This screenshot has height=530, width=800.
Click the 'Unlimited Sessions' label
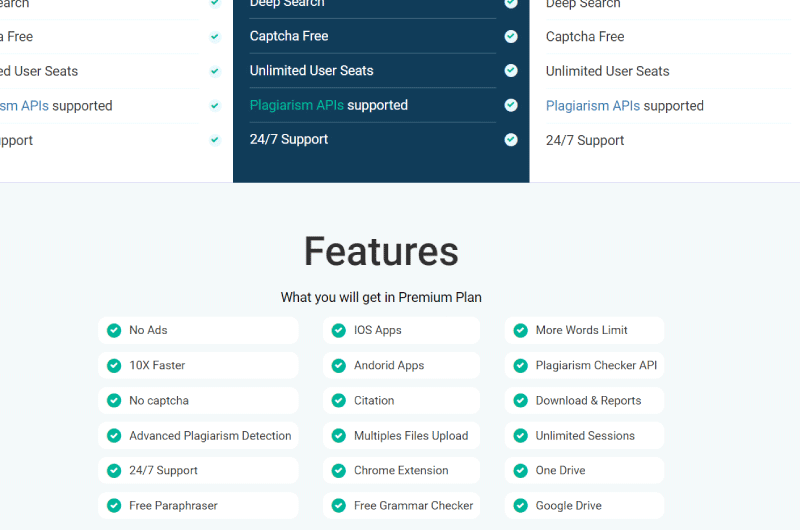(585, 436)
